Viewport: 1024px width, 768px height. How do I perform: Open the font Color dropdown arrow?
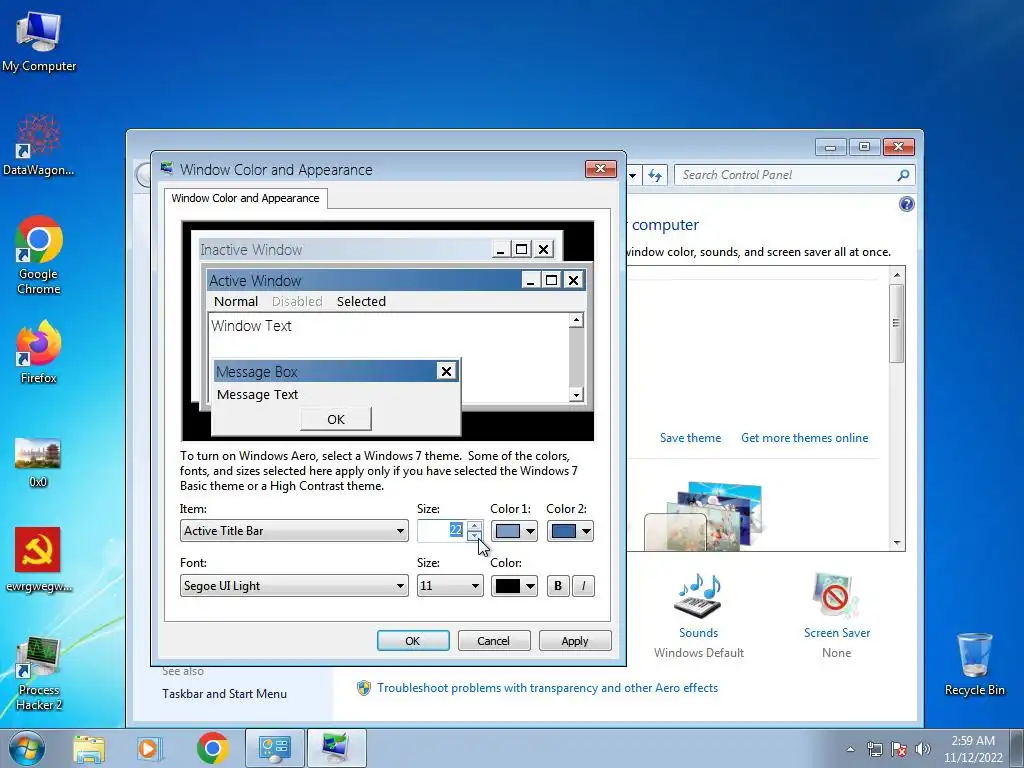[x=530, y=586]
